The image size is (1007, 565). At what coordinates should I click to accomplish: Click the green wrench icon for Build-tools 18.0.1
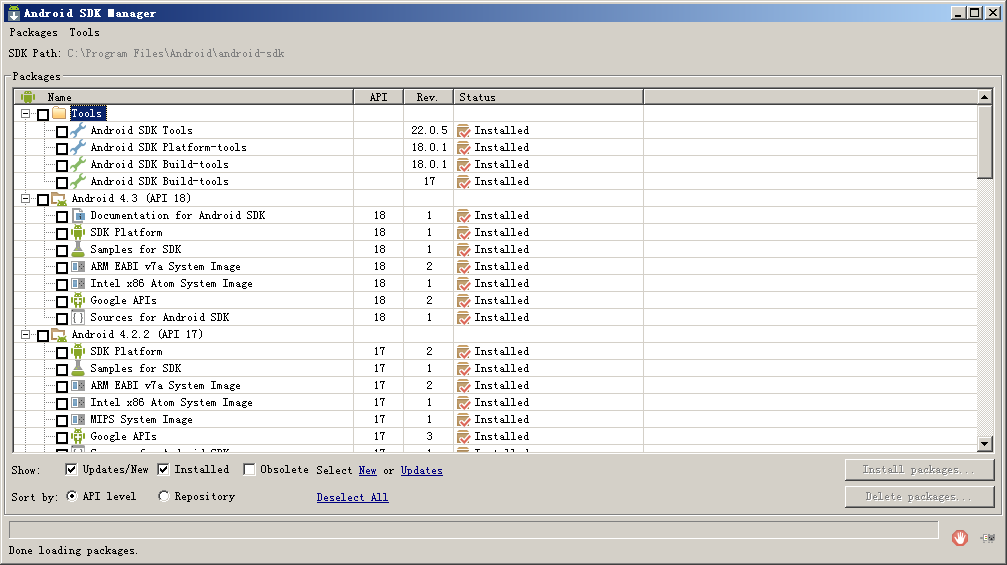78,164
